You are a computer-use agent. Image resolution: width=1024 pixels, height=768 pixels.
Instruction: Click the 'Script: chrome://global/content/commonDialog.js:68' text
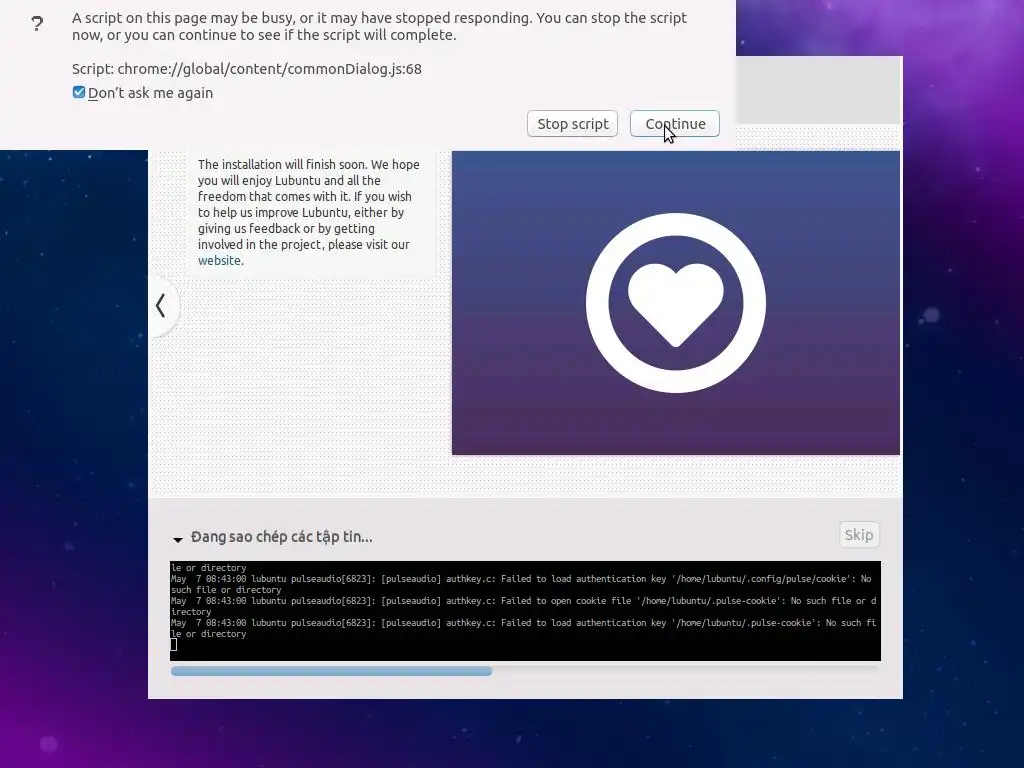(247, 69)
